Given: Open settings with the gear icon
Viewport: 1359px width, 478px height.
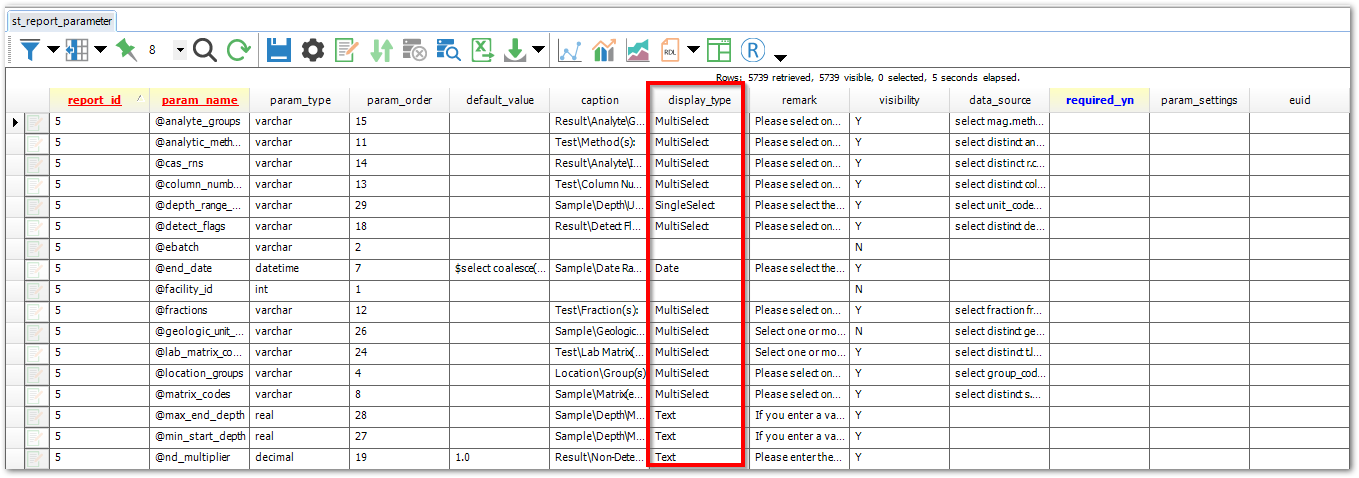Looking at the screenshot, I should [x=313, y=49].
